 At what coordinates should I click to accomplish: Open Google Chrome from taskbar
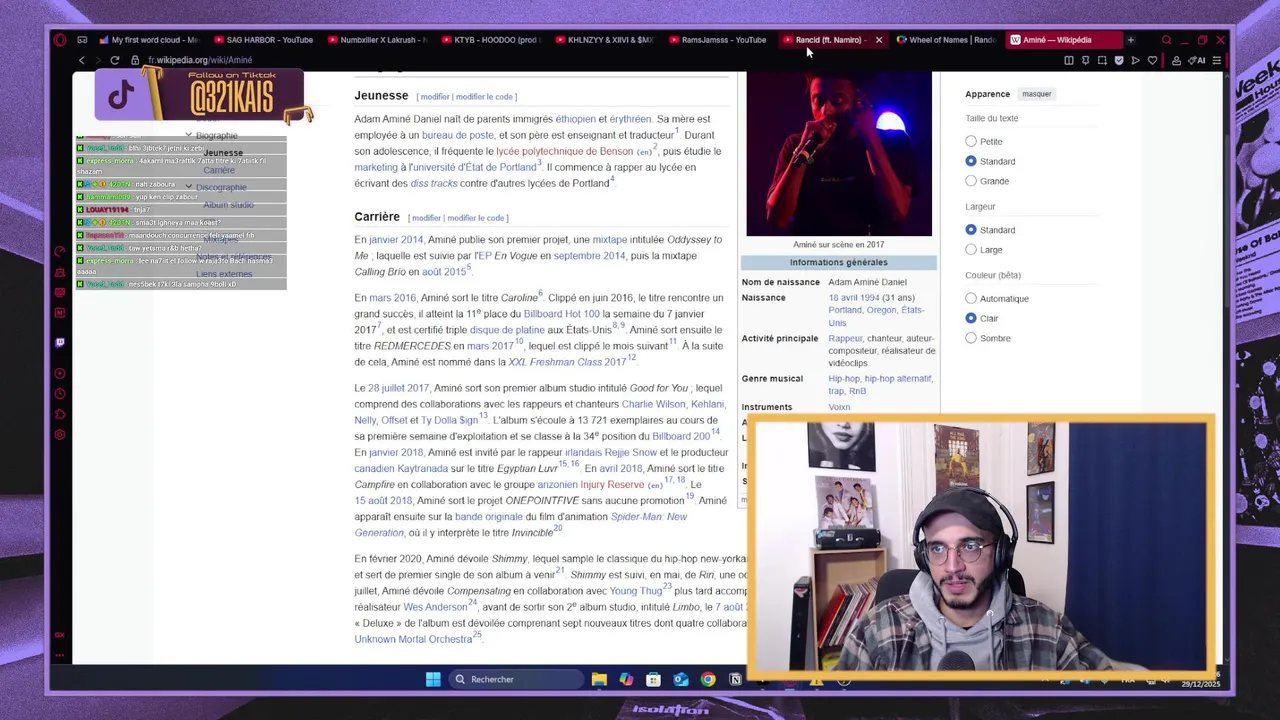tap(708, 679)
